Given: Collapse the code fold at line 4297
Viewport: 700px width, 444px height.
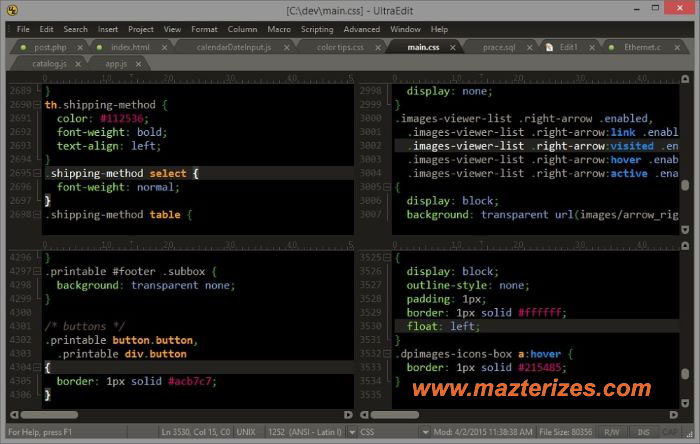Looking at the screenshot, I should [37, 271].
